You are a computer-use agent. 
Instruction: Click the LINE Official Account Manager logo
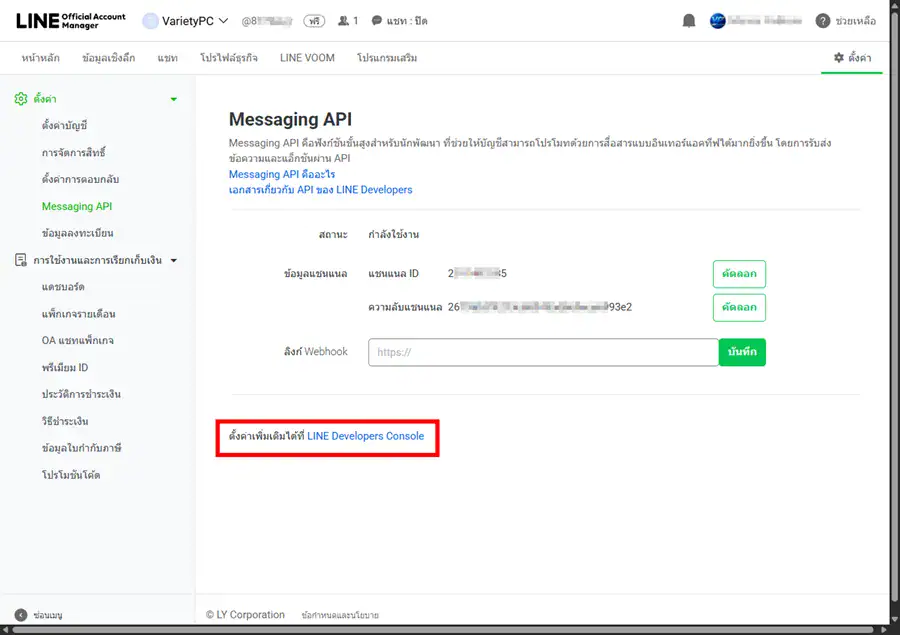[x=71, y=21]
